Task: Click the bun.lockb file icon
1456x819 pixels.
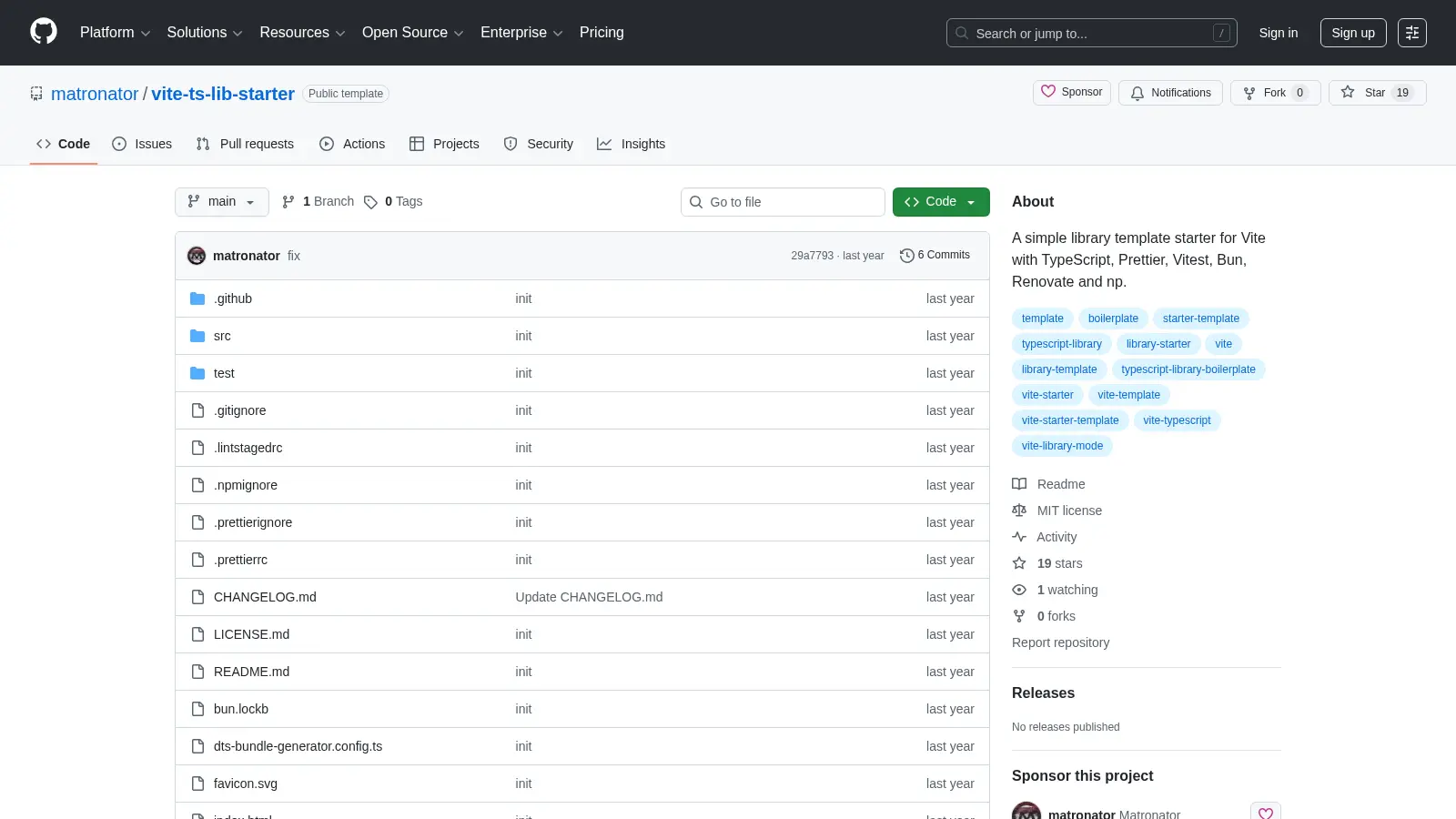Action: (197, 709)
